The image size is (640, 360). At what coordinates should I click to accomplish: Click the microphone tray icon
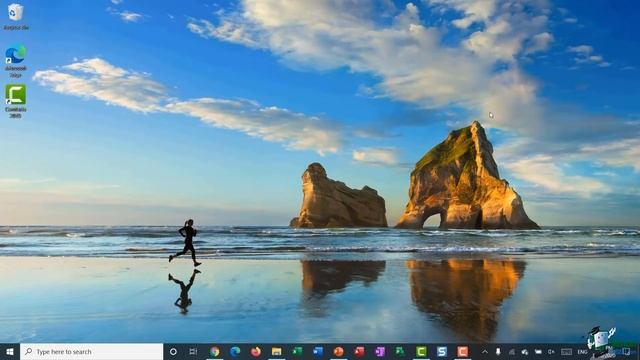(x=498, y=351)
